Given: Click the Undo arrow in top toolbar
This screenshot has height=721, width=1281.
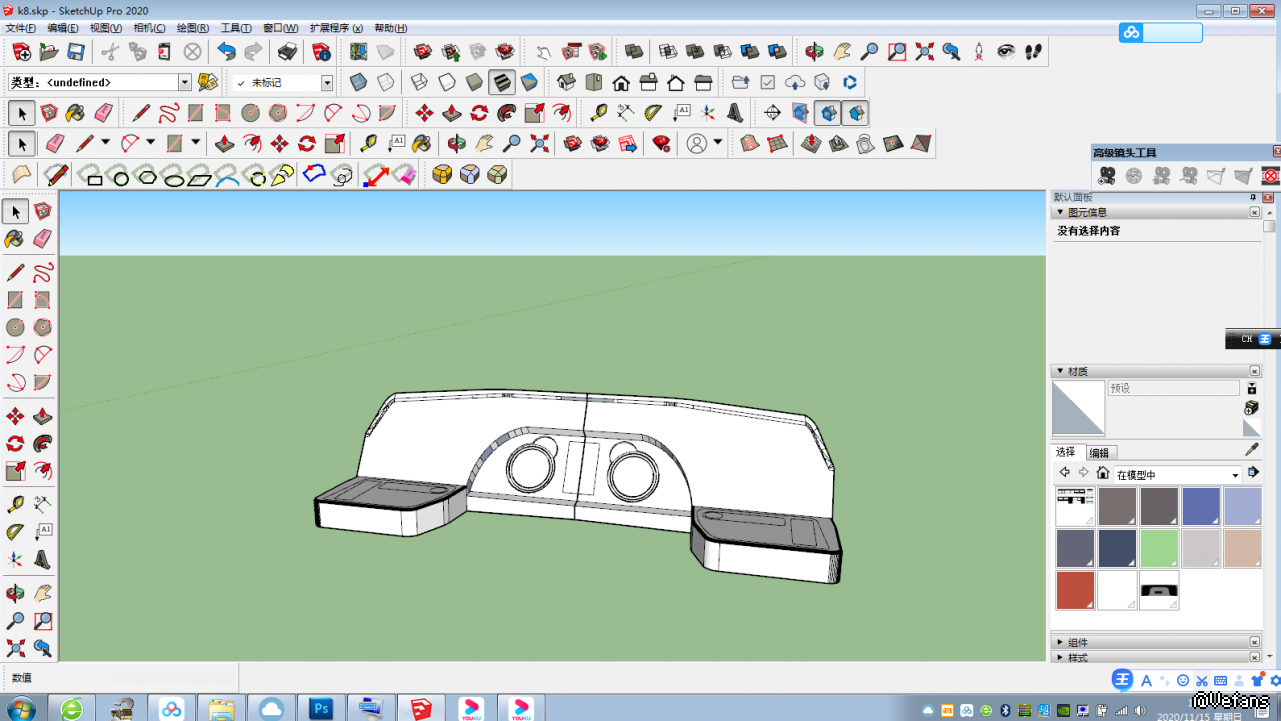Looking at the screenshot, I should tap(226, 52).
